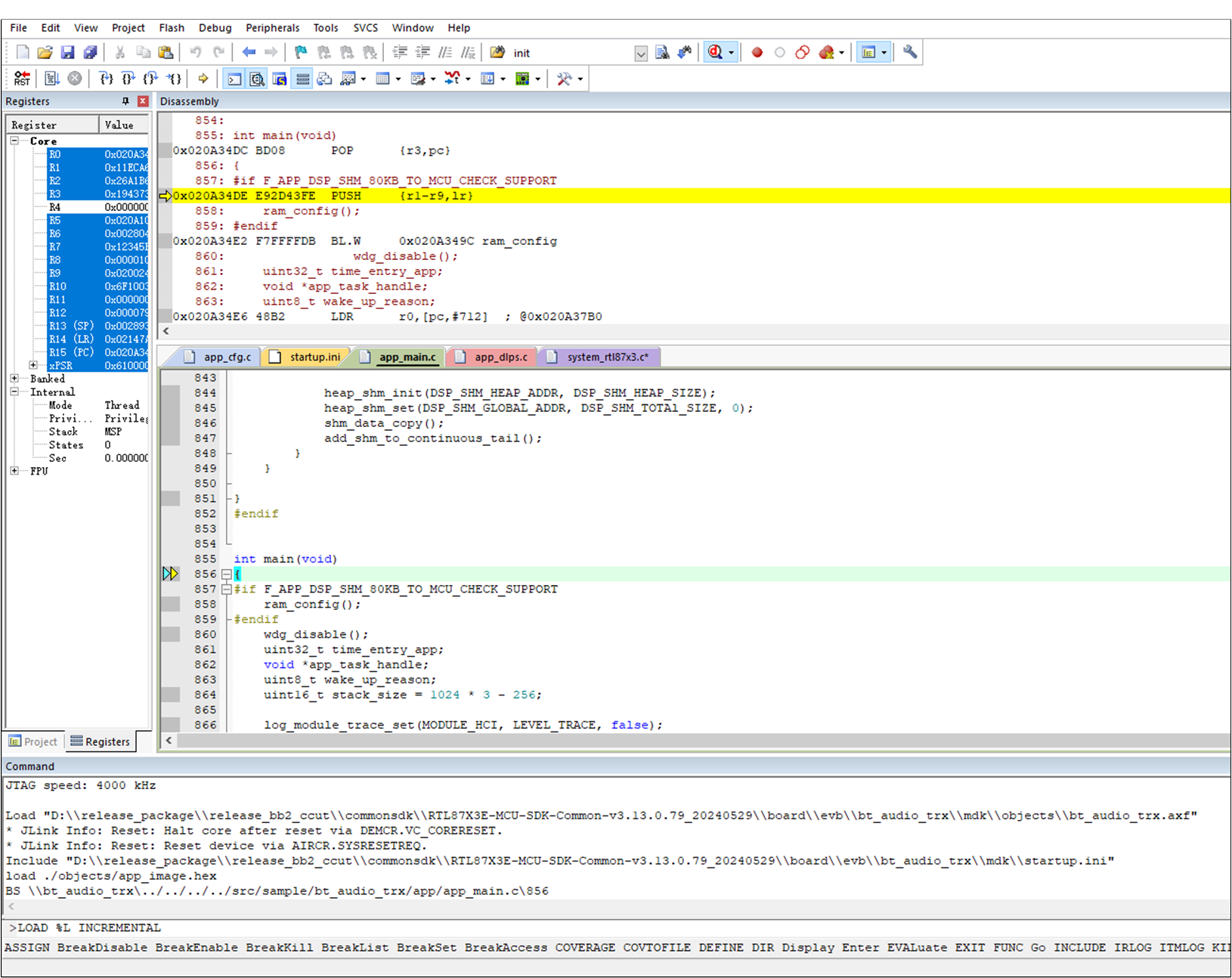Open Configuration wrench icon
This screenshot has width=1232, height=978.
point(910,53)
